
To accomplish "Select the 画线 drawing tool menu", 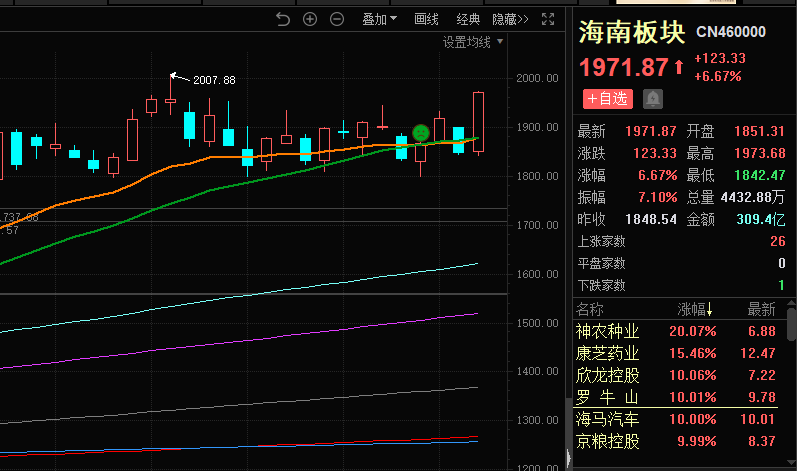I will coord(426,19).
